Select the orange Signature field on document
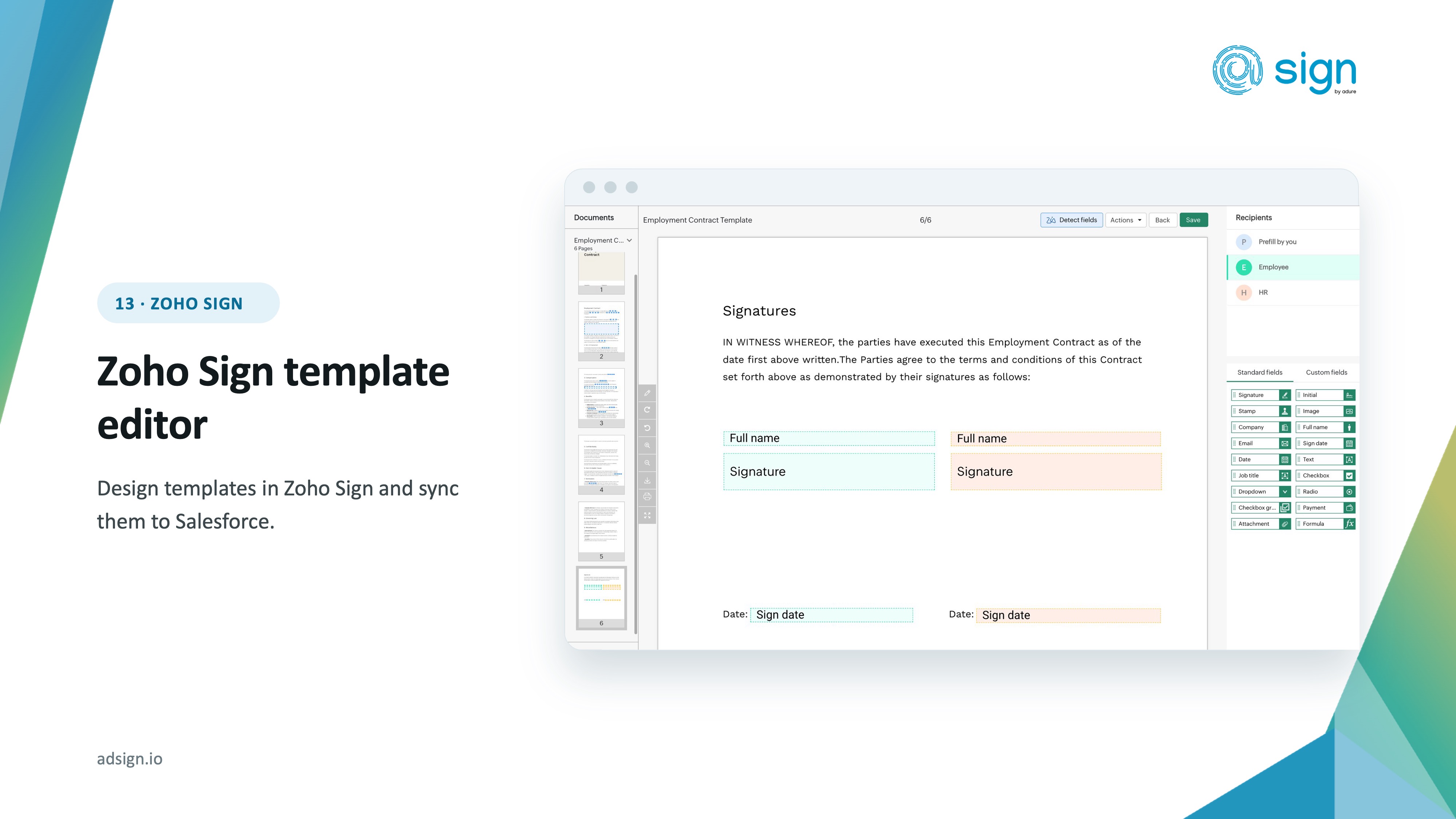Image resolution: width=1456 pixels, height=819 pixels. click(1056, 471)
